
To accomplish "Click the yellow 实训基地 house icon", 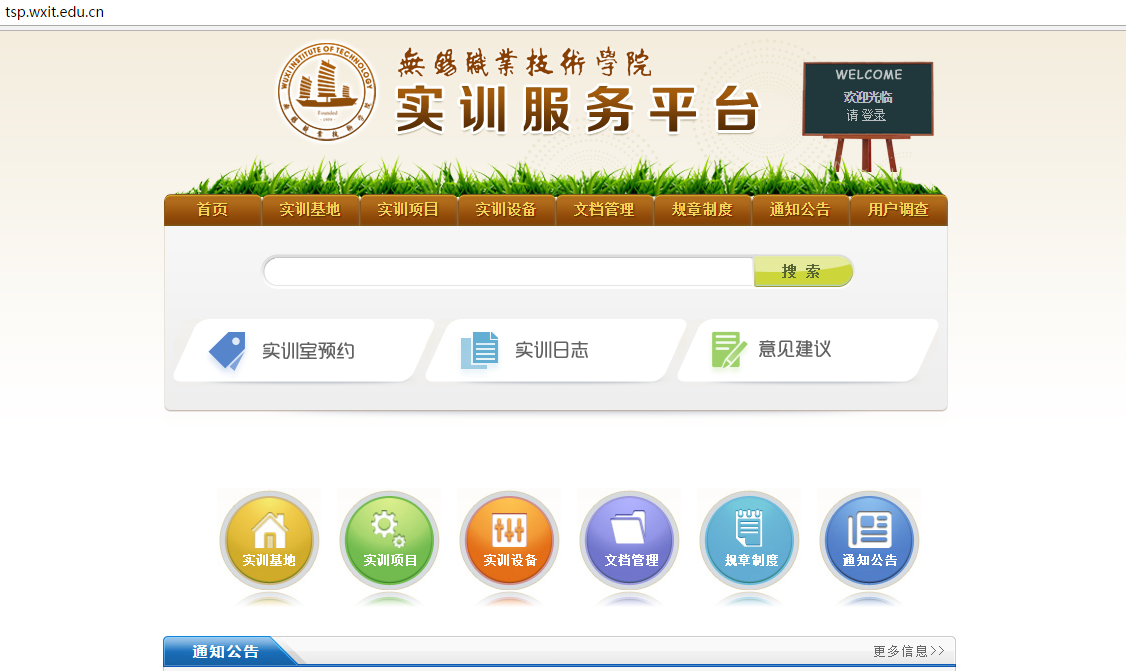I will [x=269, y=540].
